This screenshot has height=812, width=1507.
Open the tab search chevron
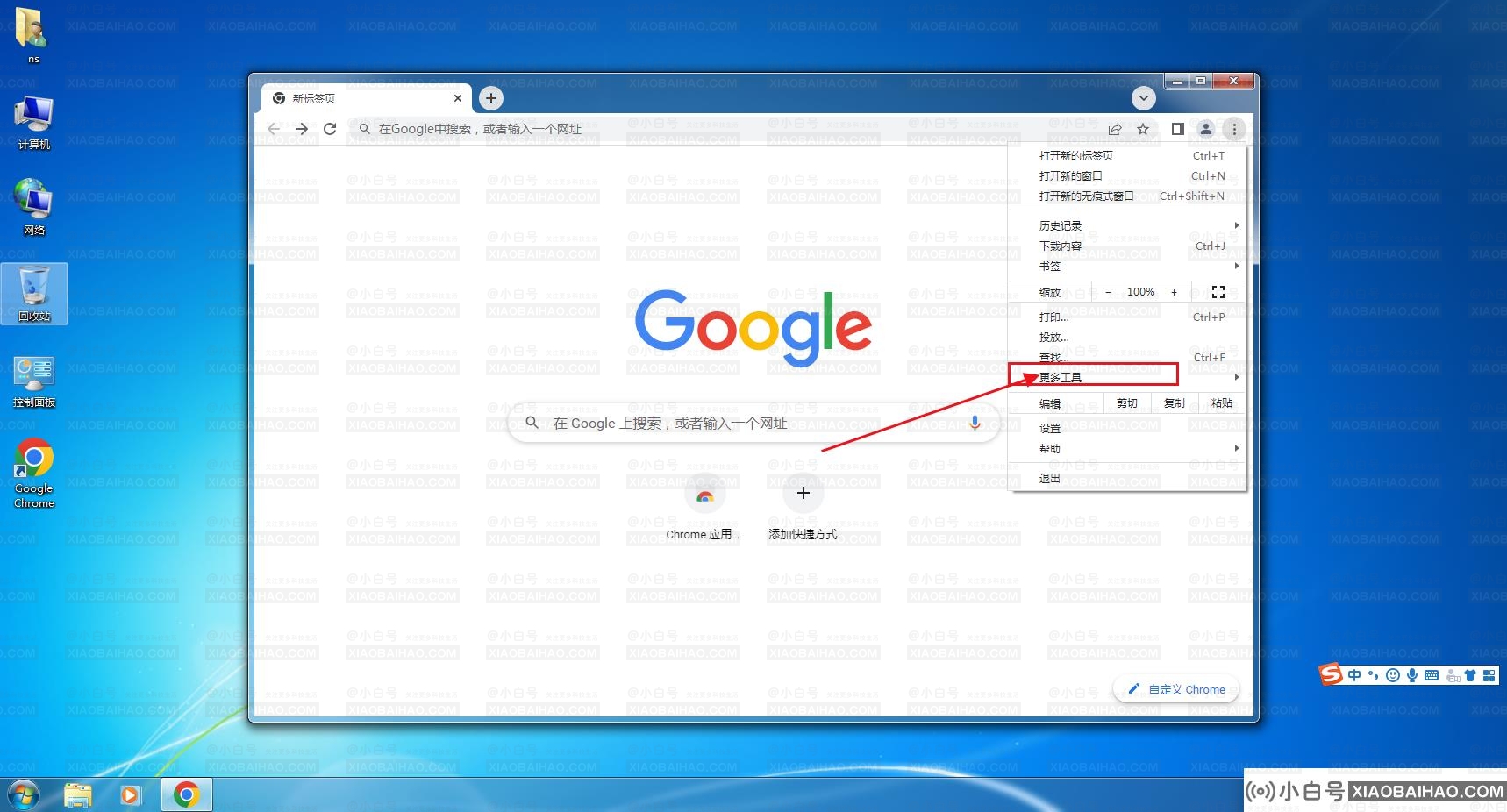click(1143, 98)
